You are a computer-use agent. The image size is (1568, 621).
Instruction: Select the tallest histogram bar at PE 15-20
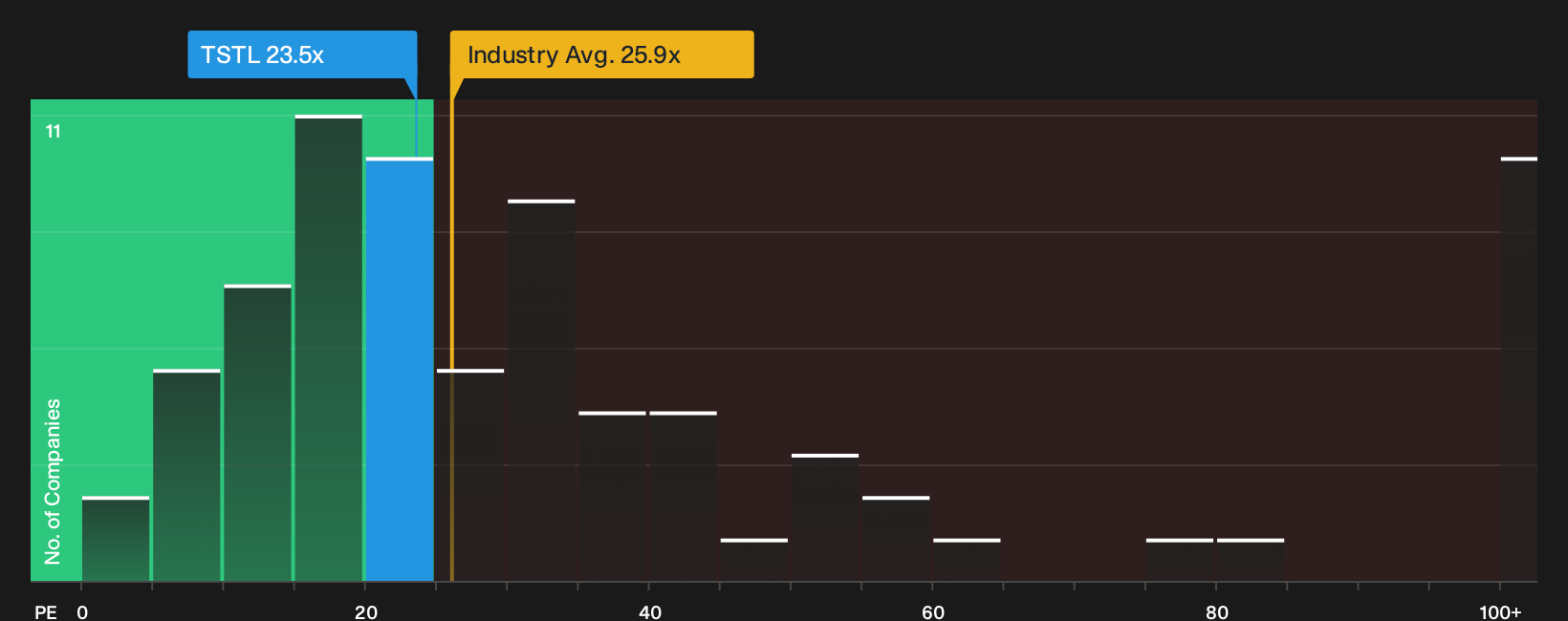point(329,348)
